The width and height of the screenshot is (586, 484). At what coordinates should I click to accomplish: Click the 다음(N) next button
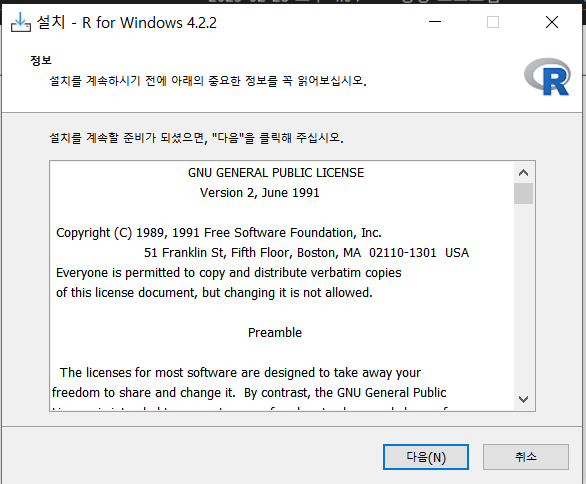click(x=426, y=457)
